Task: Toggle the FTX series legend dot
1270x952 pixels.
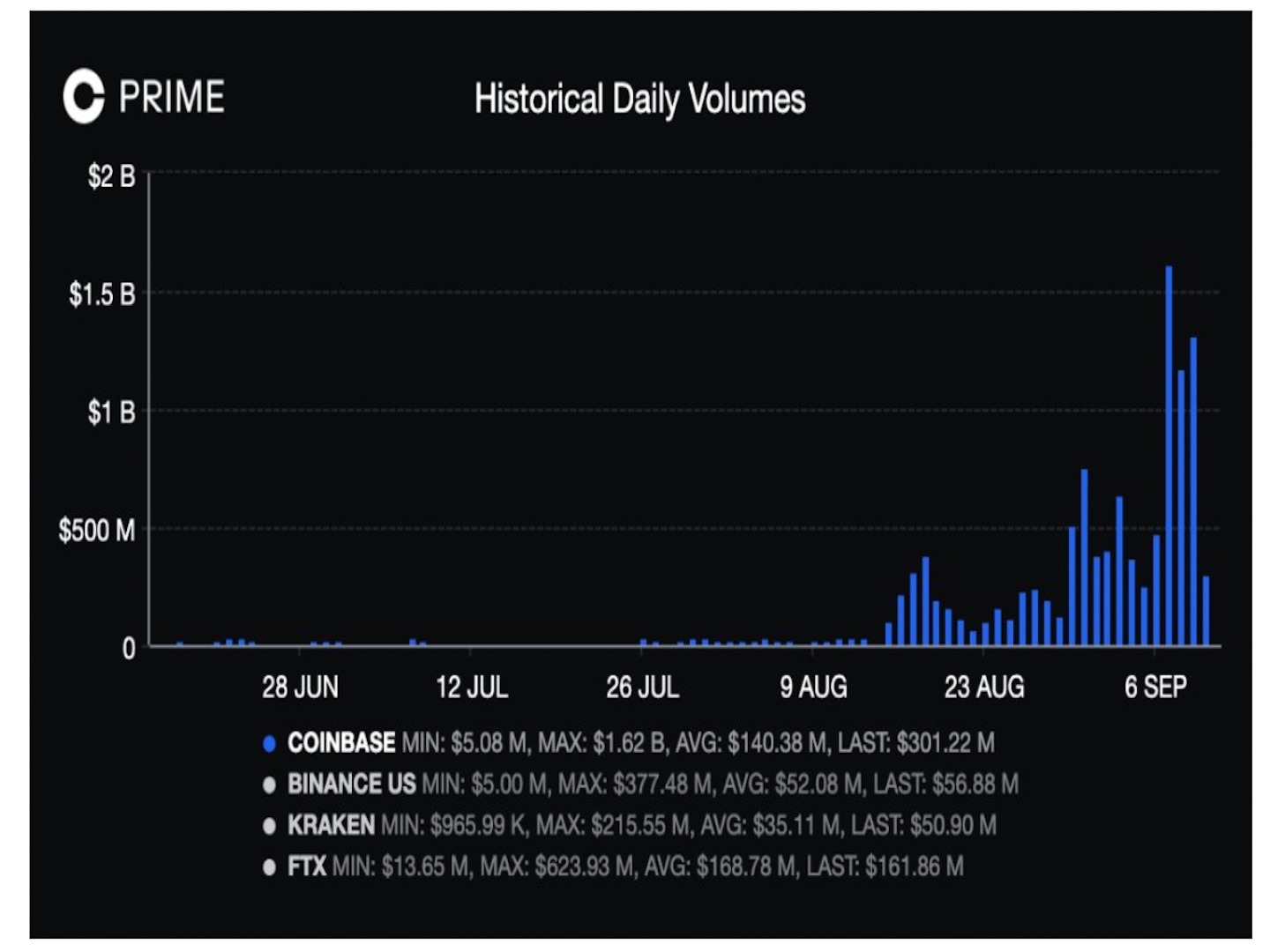Action: point(270,867)
